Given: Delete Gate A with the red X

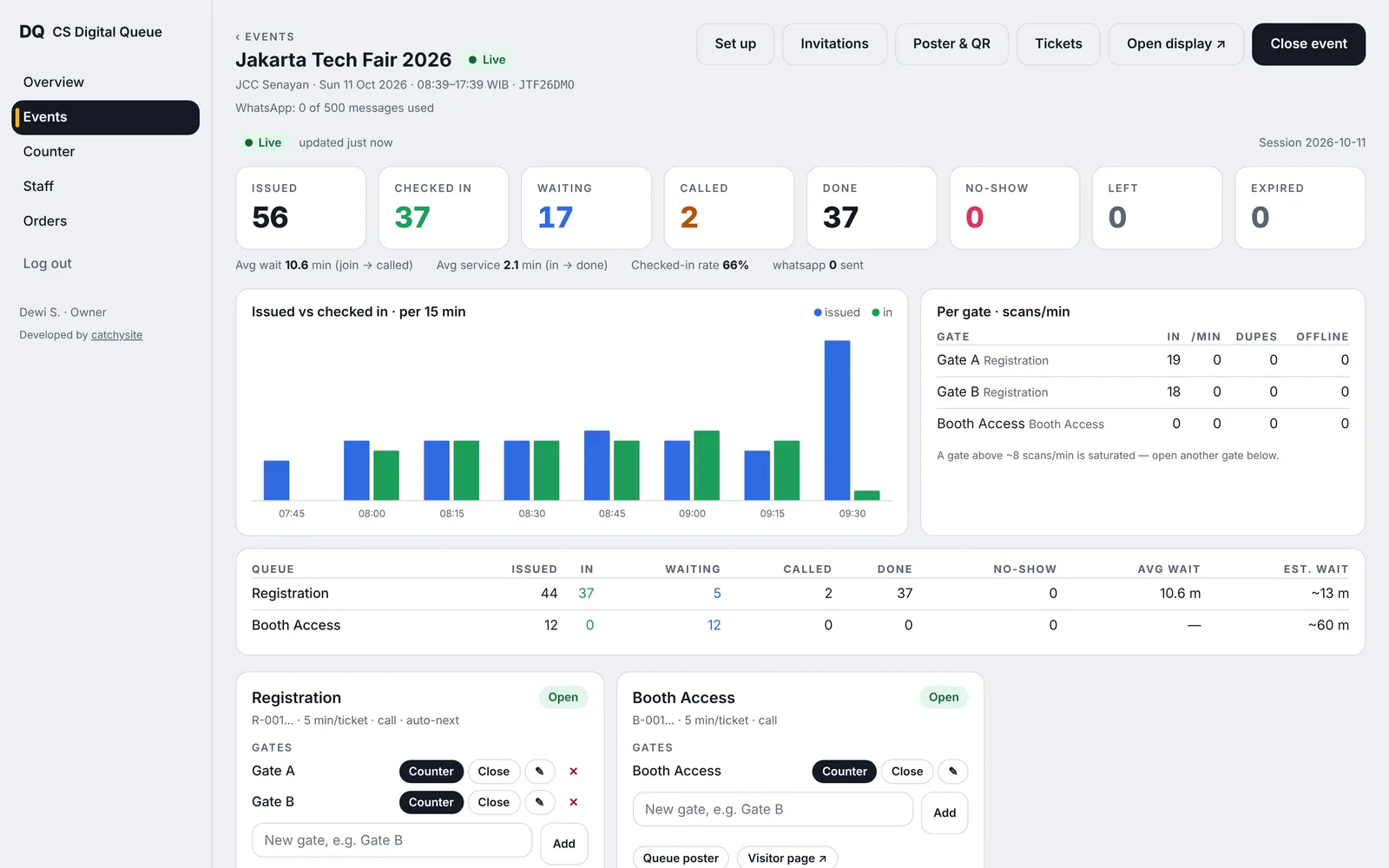Looking at the screenshot, I should [x=573, y=772].
